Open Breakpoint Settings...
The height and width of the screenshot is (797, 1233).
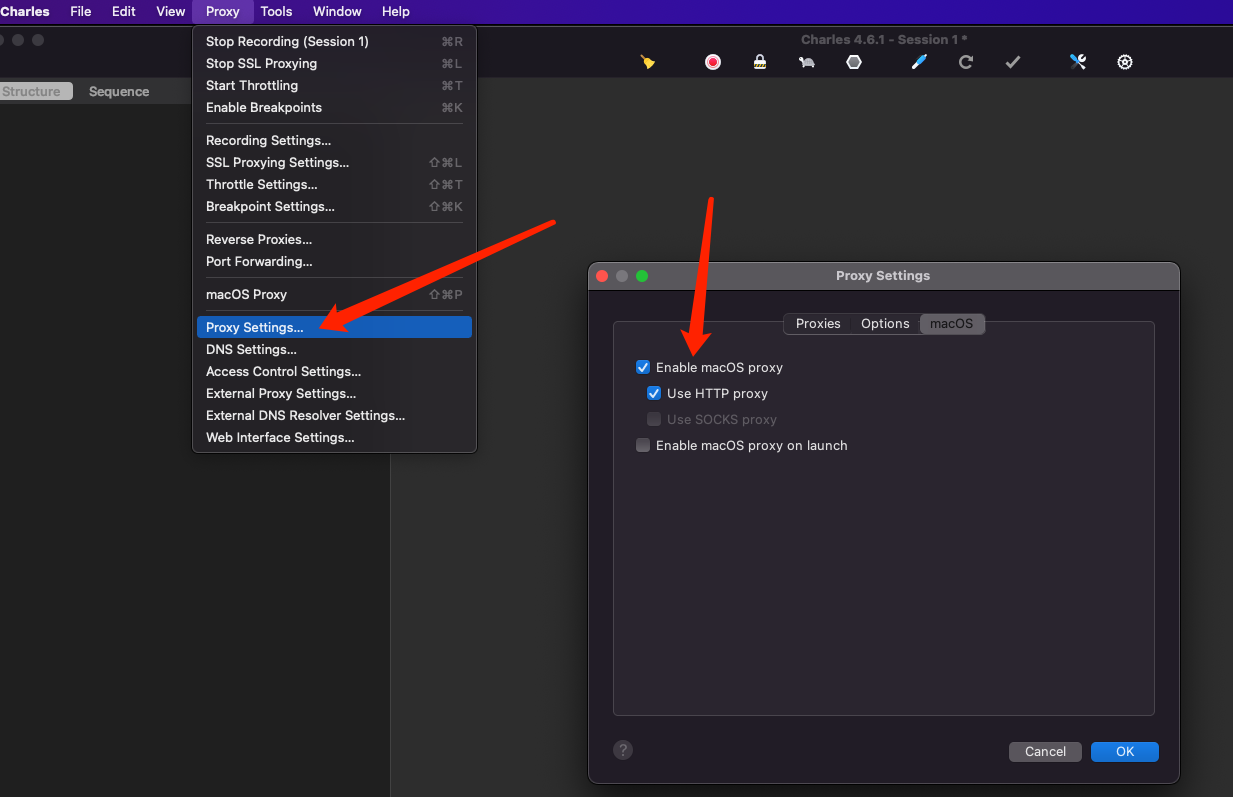(334, 206)
